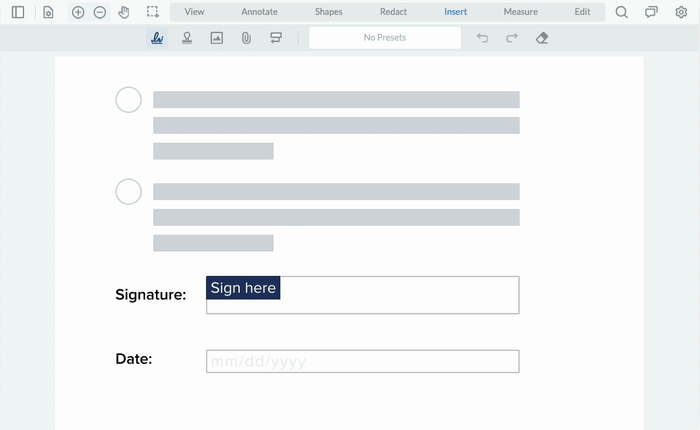Select the Pan hand tool
700x430 pixels.
[124, 12]
